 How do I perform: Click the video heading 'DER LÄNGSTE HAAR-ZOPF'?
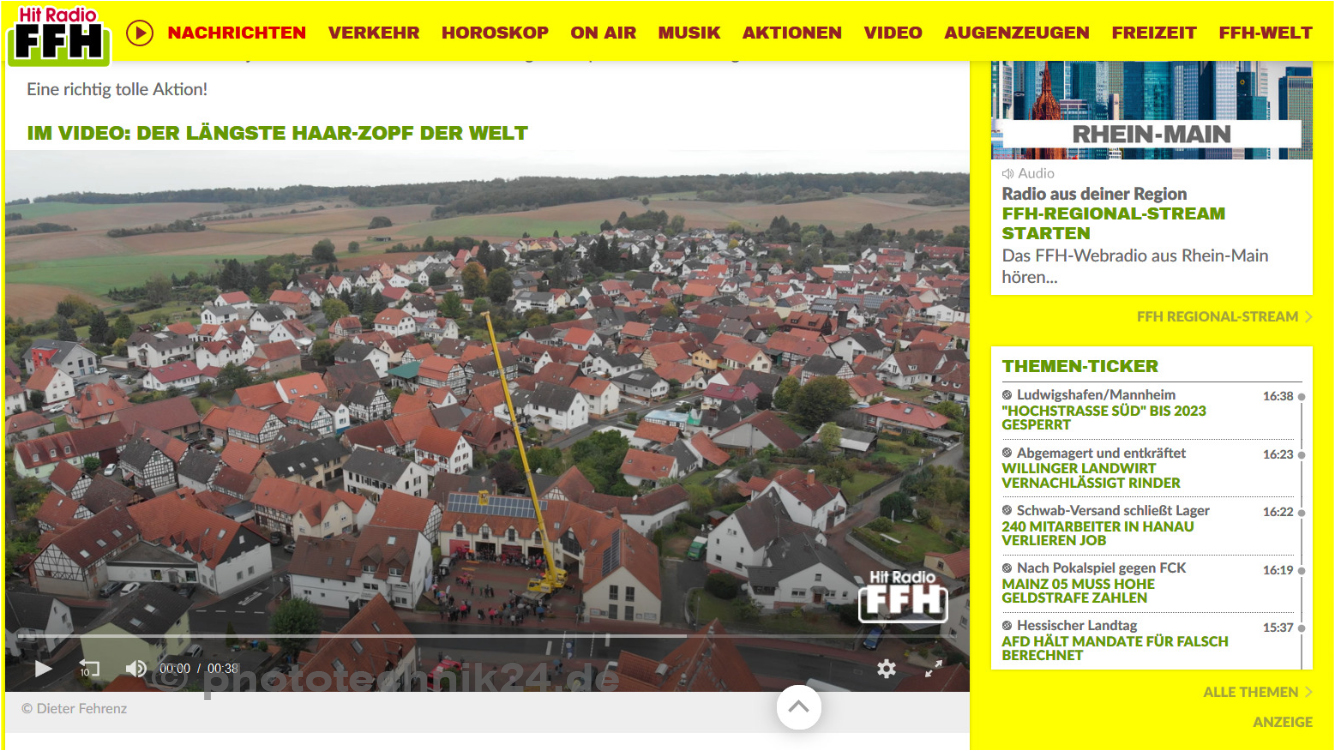pos(277,133)
